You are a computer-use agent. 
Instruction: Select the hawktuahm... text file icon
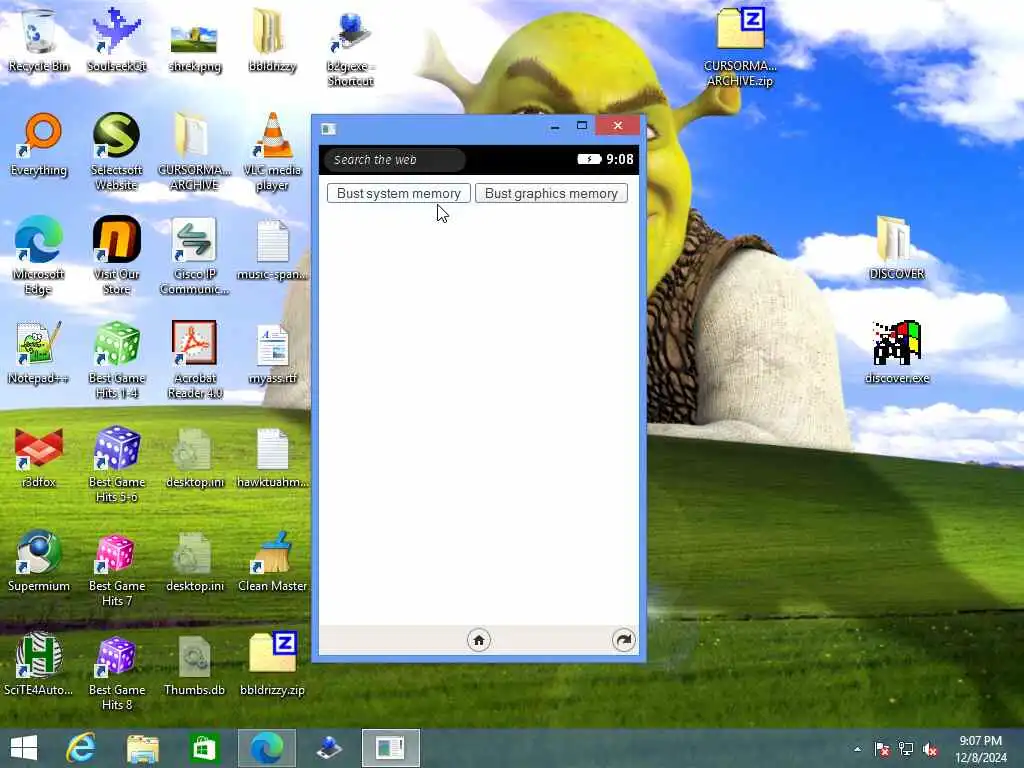(x=272, y=457)
